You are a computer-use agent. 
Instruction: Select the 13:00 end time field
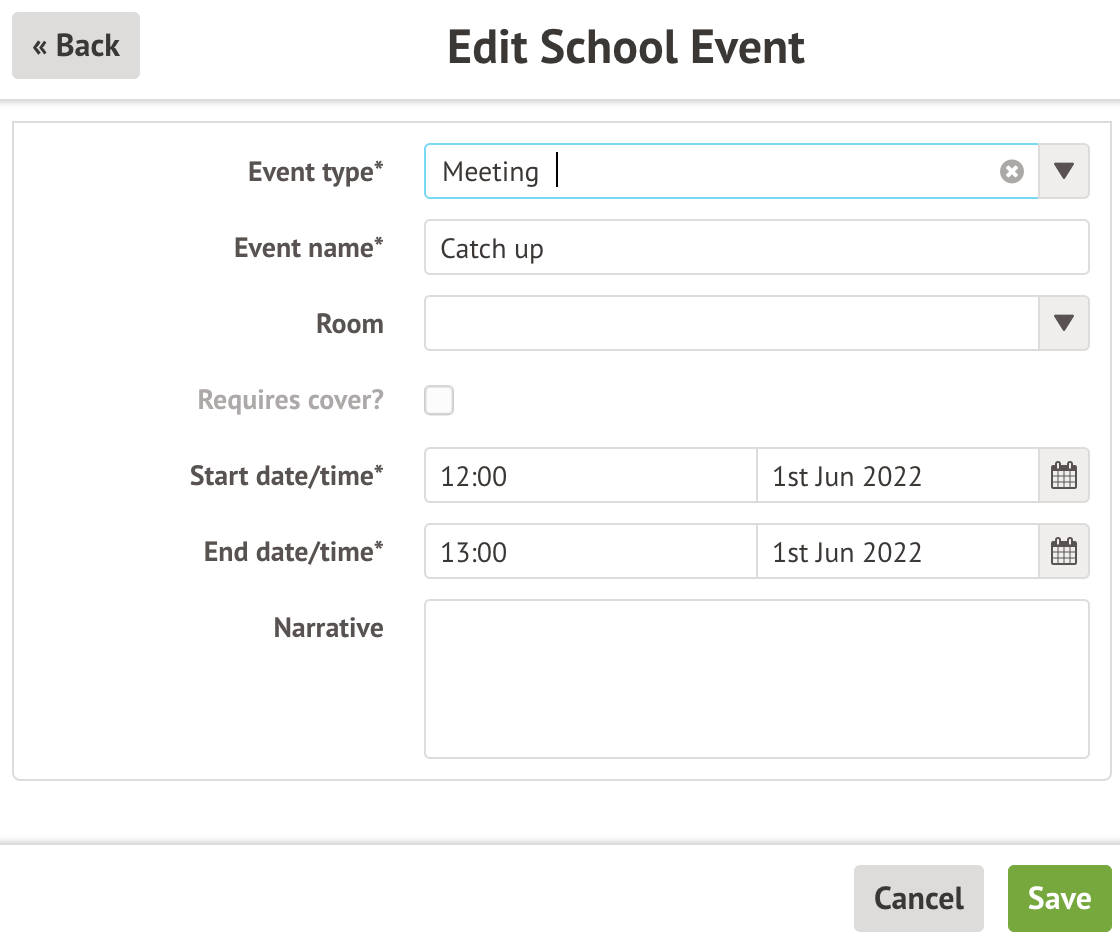point(590,552)
